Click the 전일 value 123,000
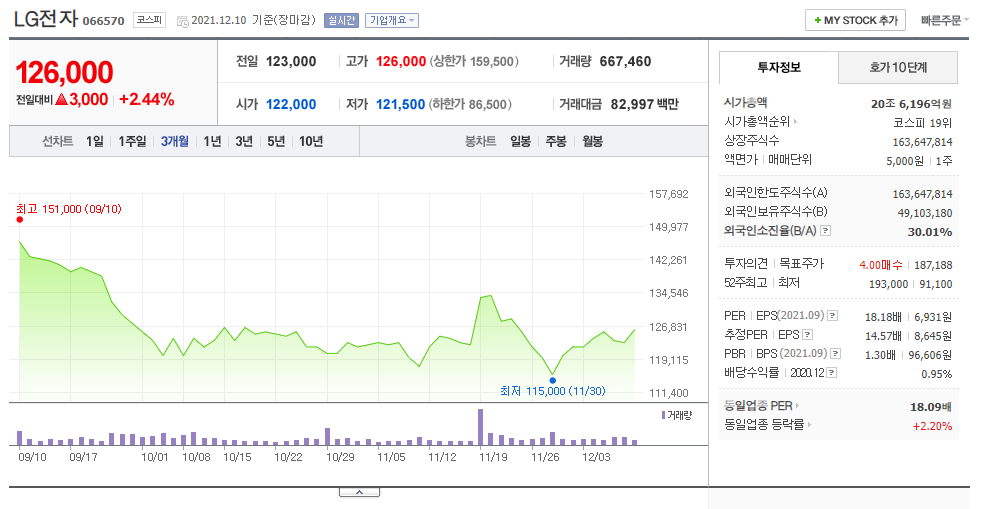This screenshot has width=989, height=509. (x=291, y=61)
